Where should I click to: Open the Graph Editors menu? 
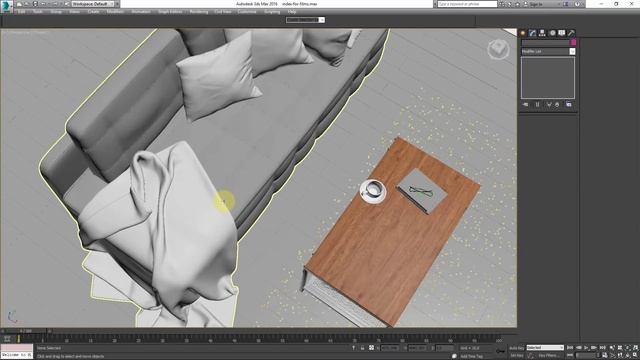coord(170,12)
